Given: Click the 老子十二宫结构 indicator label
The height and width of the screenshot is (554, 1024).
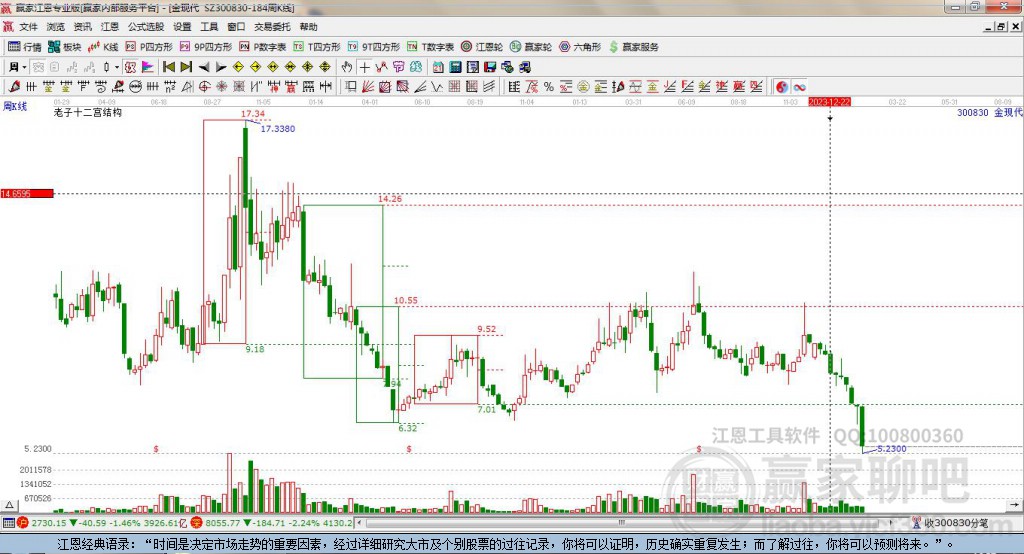Looking at the screenshot, I should [88, 112].
